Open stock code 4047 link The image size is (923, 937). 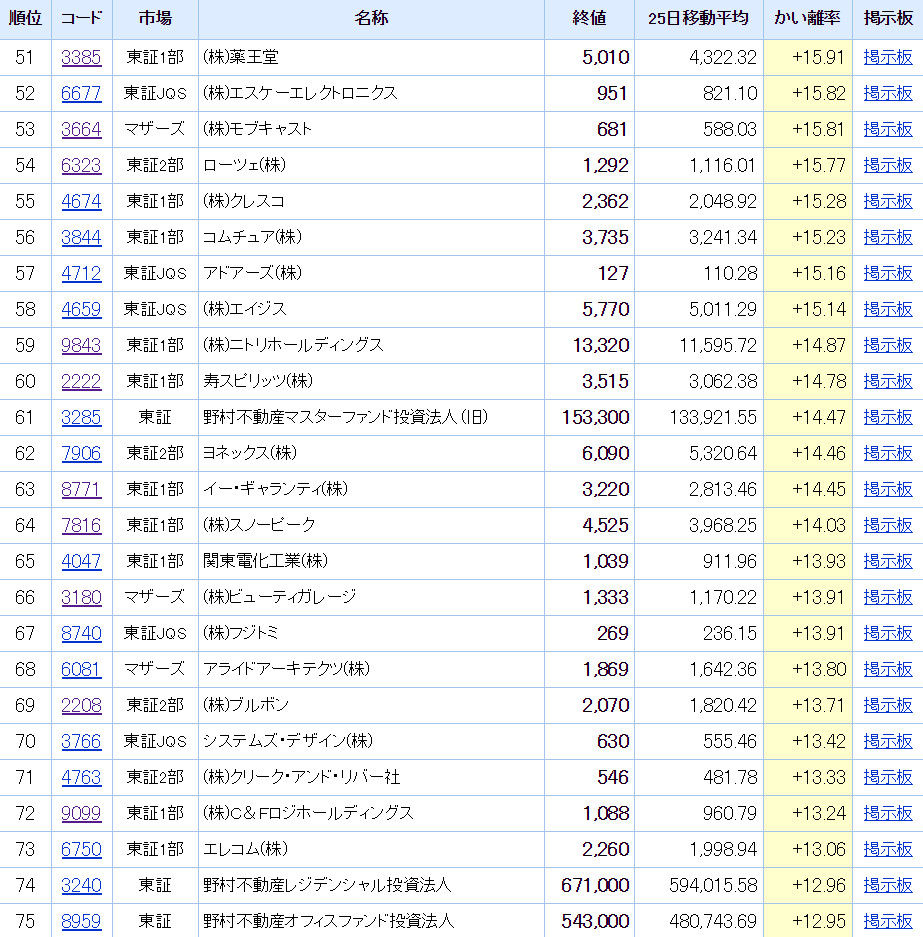[x=81, y=561]
